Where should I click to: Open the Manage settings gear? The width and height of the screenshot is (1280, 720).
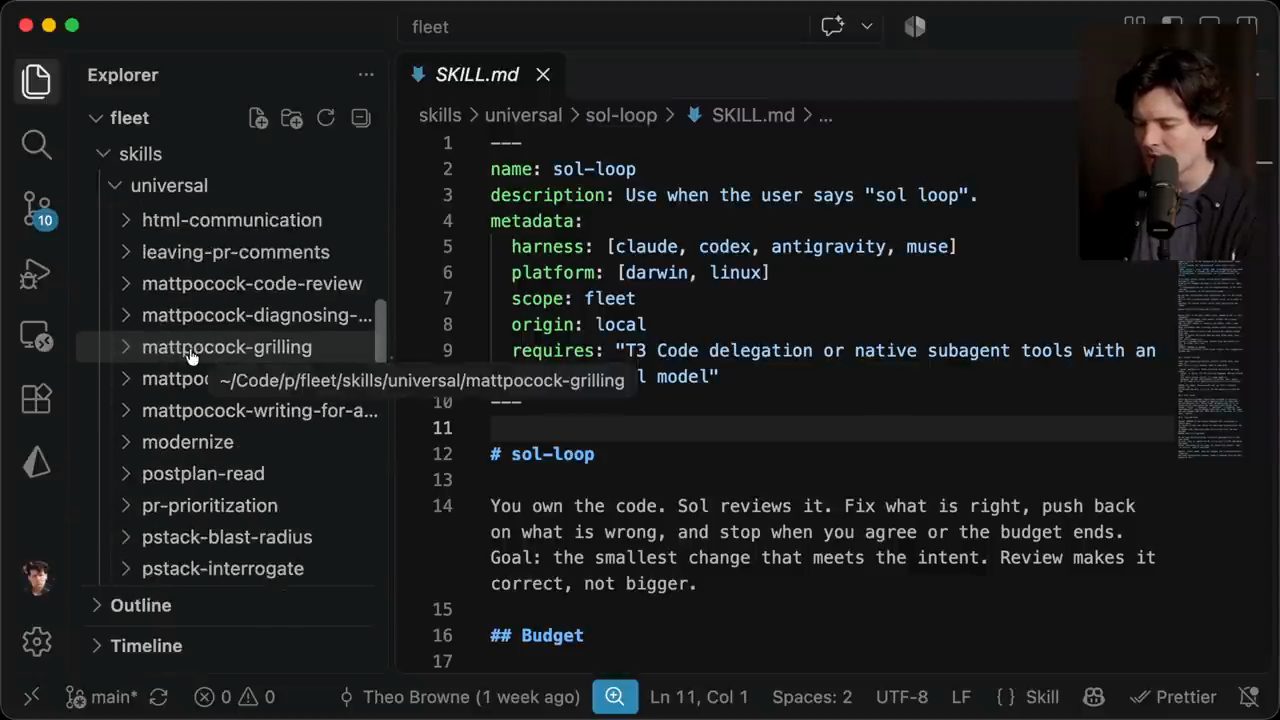(x=36, y=641)
